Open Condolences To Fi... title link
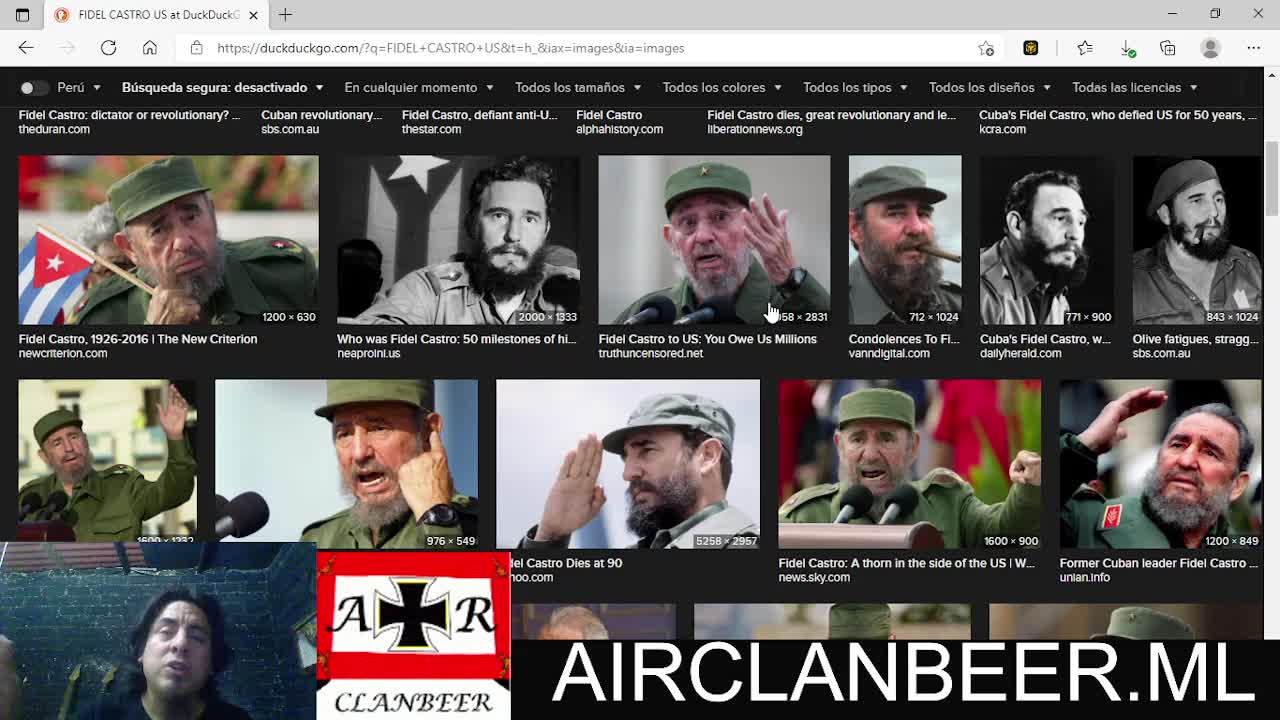This screenshot has width=1280, height=720. click(x=904, y=339)
